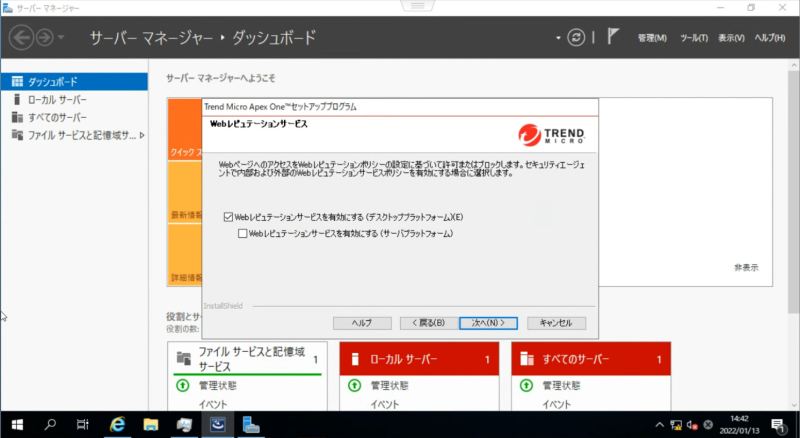Image resolution: width=800 pixels, height=438 pixels.
Task: Show hidden system tray icons chevron
Action: pos(659,425)
